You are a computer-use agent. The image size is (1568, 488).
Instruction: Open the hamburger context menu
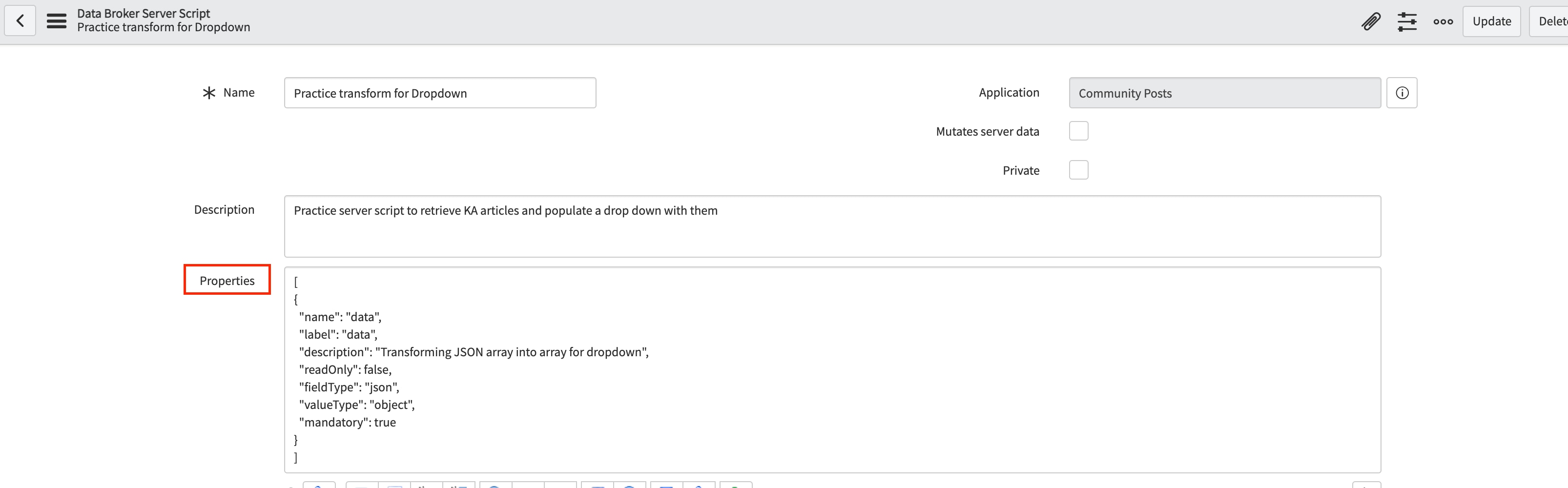pos(57,21)
